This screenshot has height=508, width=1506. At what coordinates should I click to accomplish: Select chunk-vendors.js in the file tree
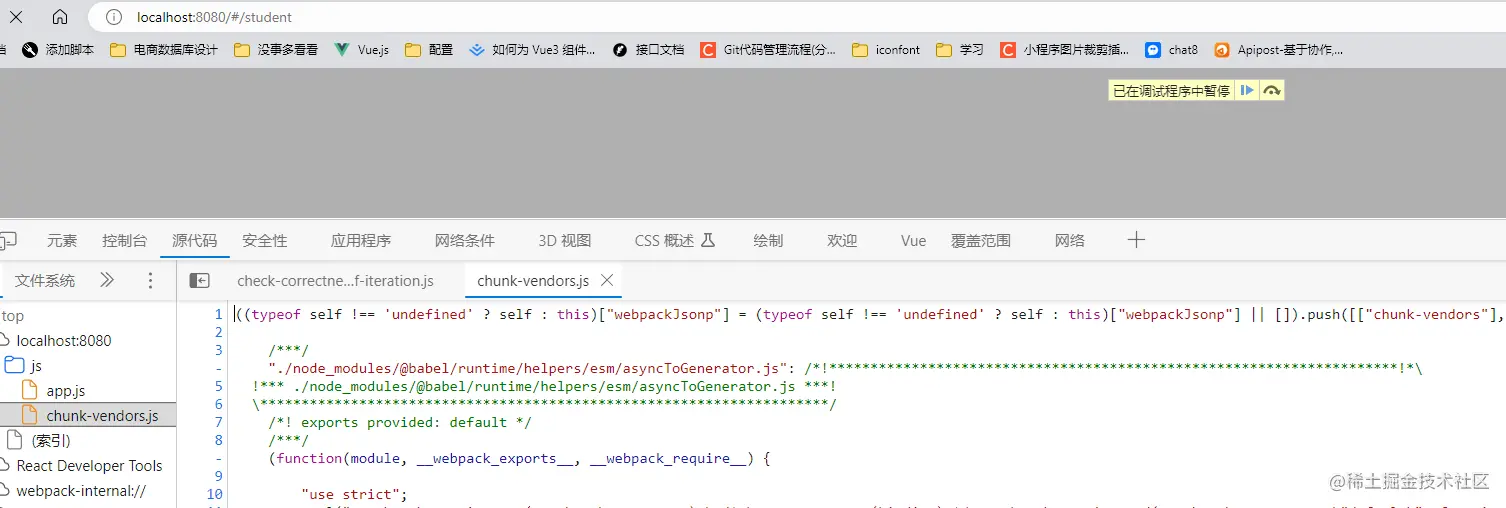[101, 415]
